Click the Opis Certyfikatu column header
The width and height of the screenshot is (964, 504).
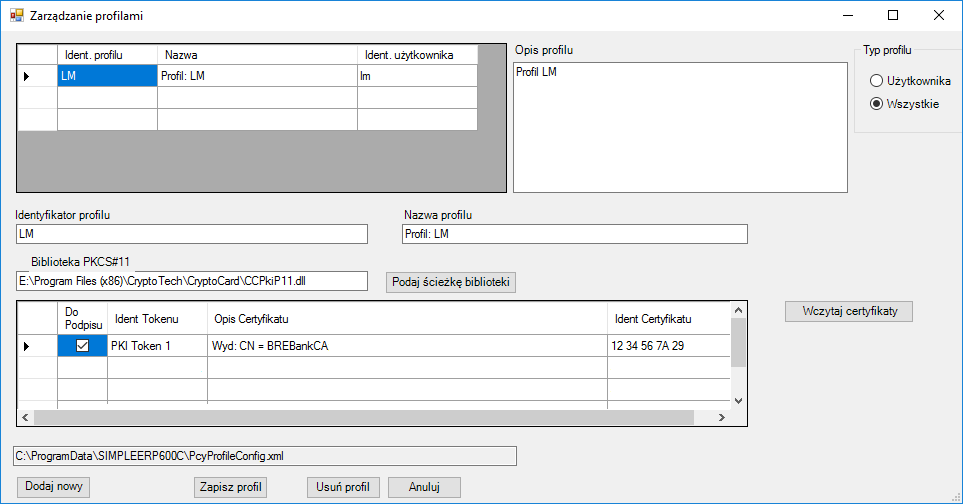click(x=408, y=318)
